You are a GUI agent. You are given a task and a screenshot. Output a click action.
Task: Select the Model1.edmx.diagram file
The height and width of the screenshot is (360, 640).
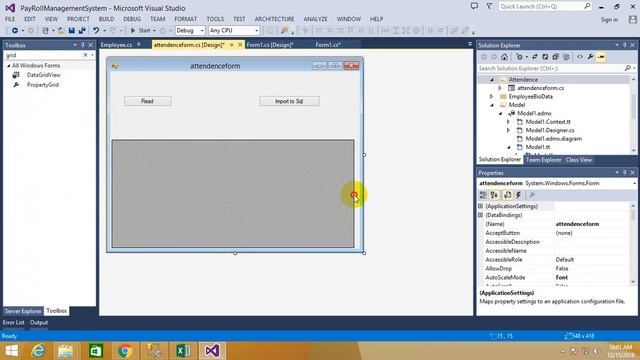click(x=553, y=139)
